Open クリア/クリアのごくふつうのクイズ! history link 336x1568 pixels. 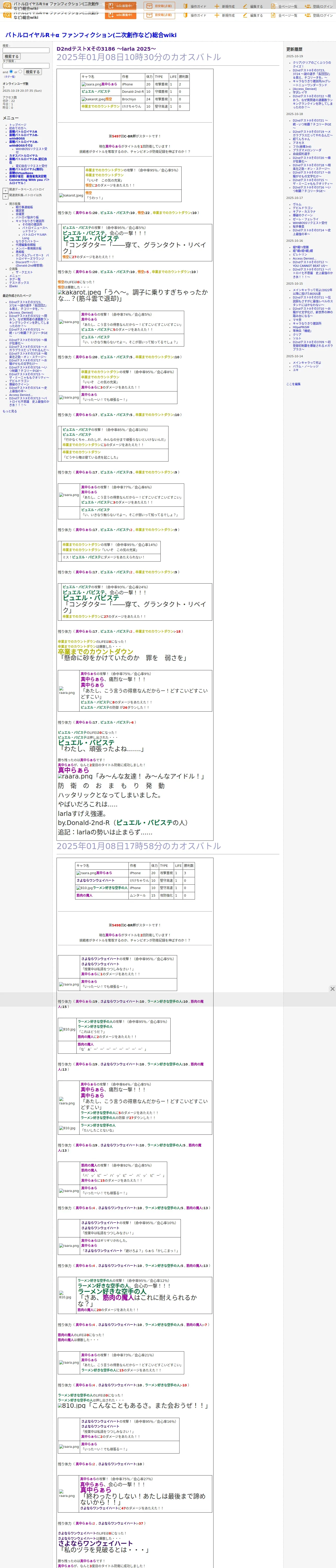[312, 65]
